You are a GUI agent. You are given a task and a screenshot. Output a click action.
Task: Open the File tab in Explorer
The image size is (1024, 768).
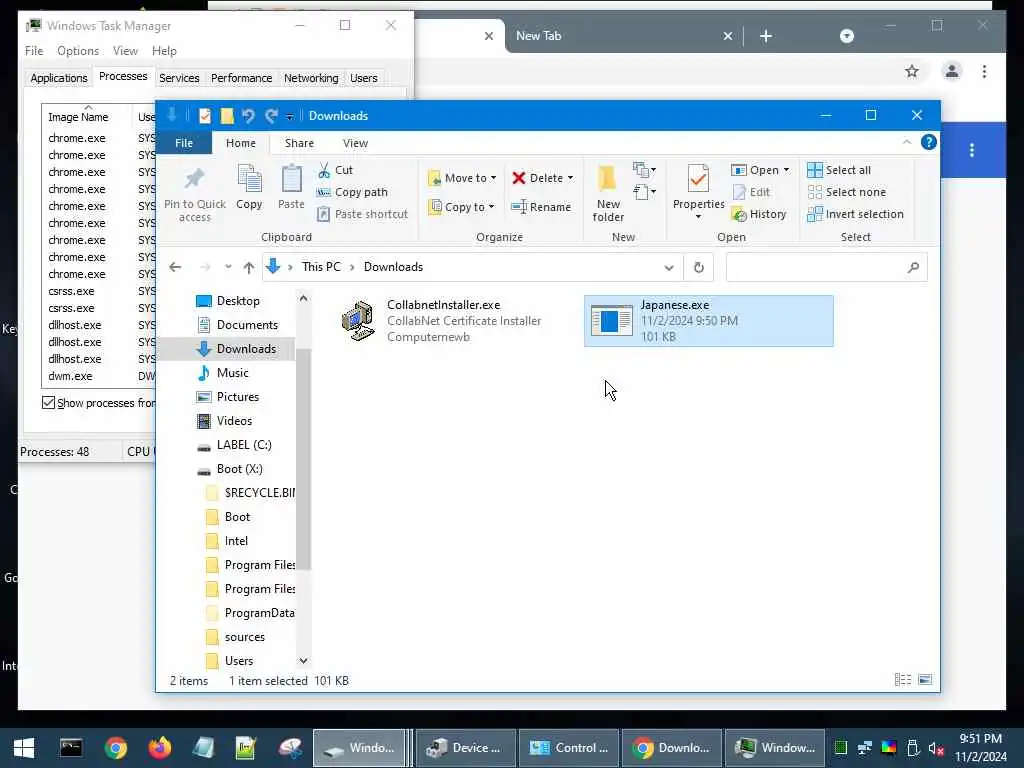tap(184, 143)
